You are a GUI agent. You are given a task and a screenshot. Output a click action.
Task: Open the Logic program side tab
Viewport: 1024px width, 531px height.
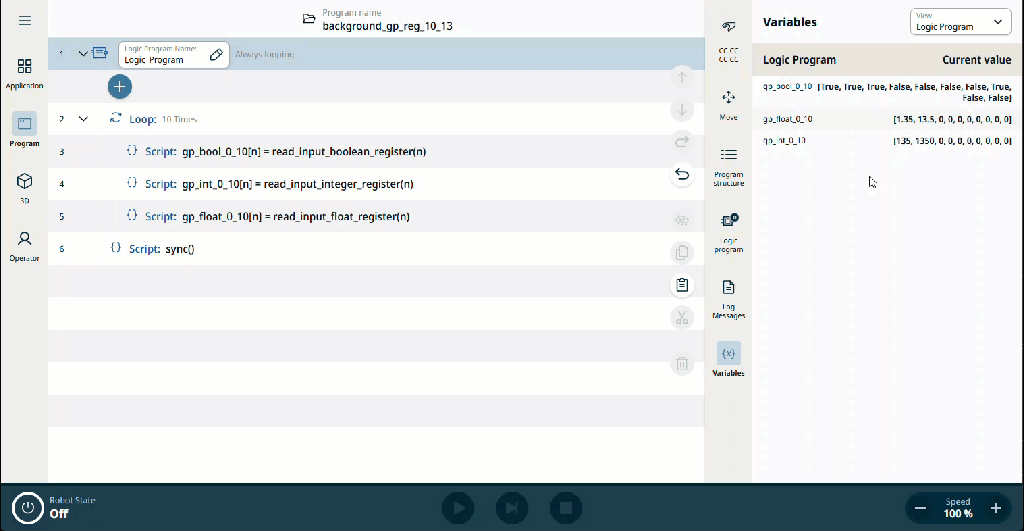[x=728, y=232]
